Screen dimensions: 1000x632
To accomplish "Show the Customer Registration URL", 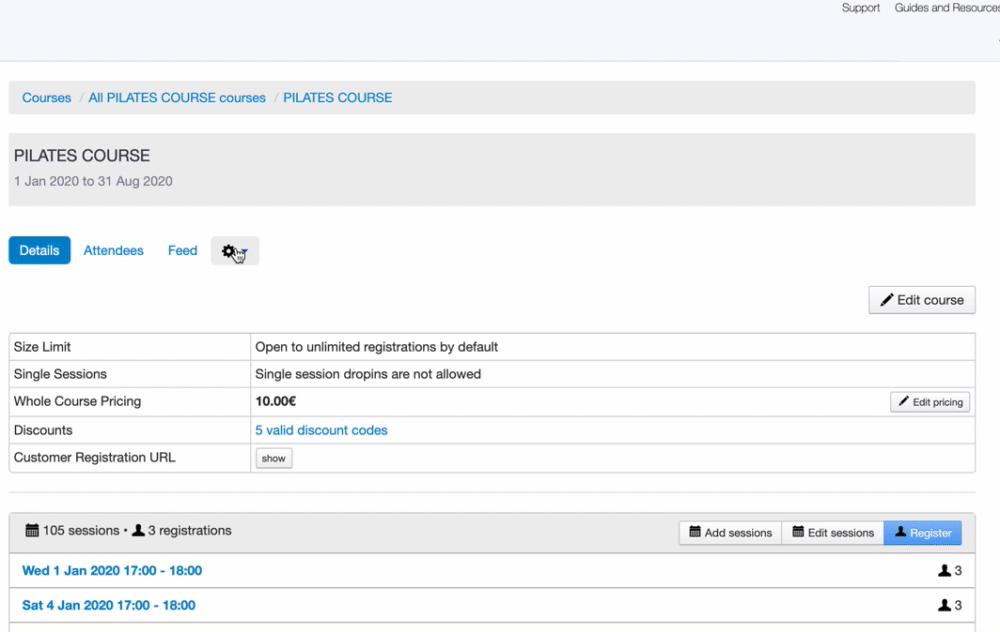I will (x=273, y=458).
